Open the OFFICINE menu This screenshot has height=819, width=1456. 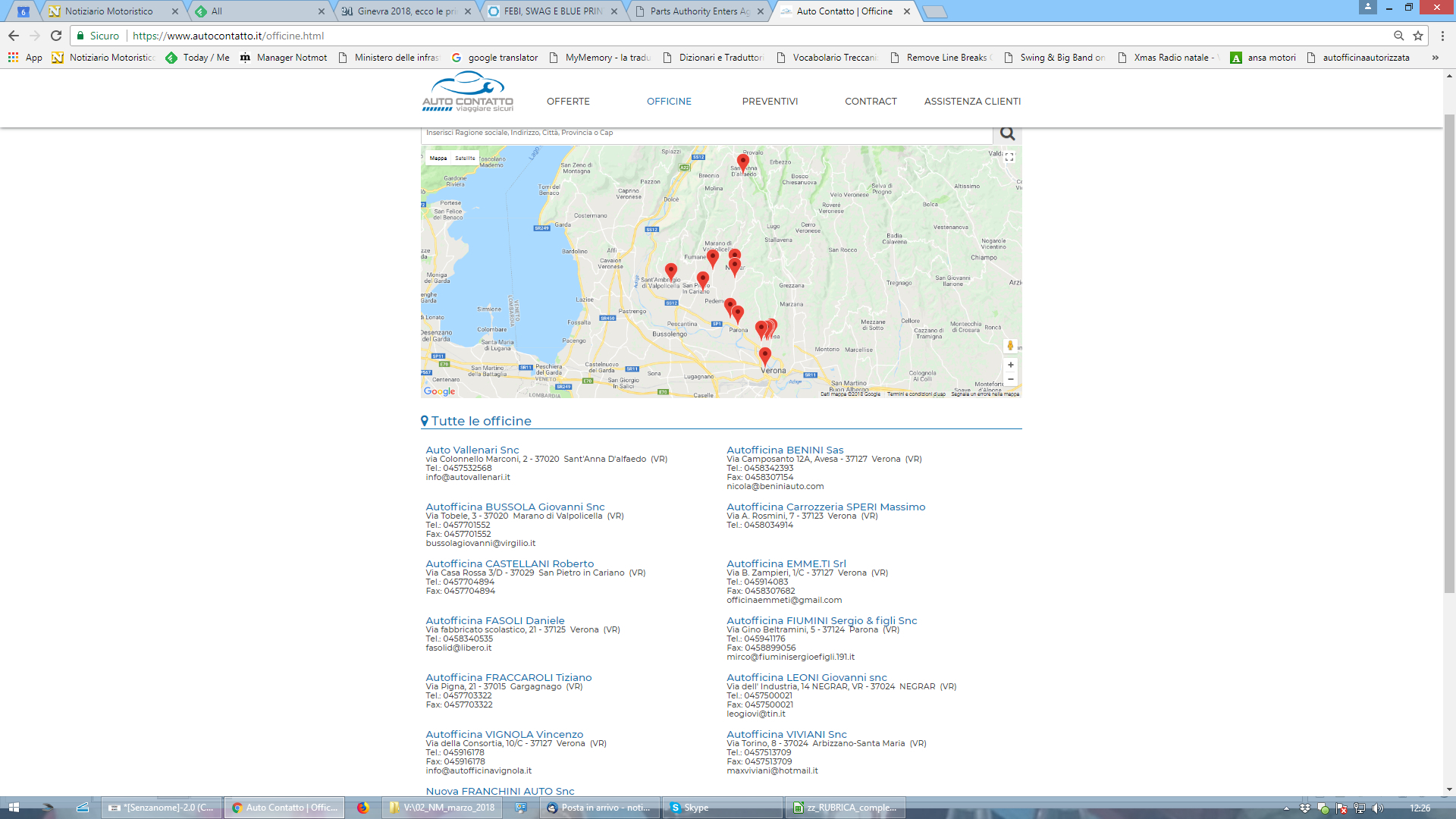pyautogui.click(x=669, y=102)
